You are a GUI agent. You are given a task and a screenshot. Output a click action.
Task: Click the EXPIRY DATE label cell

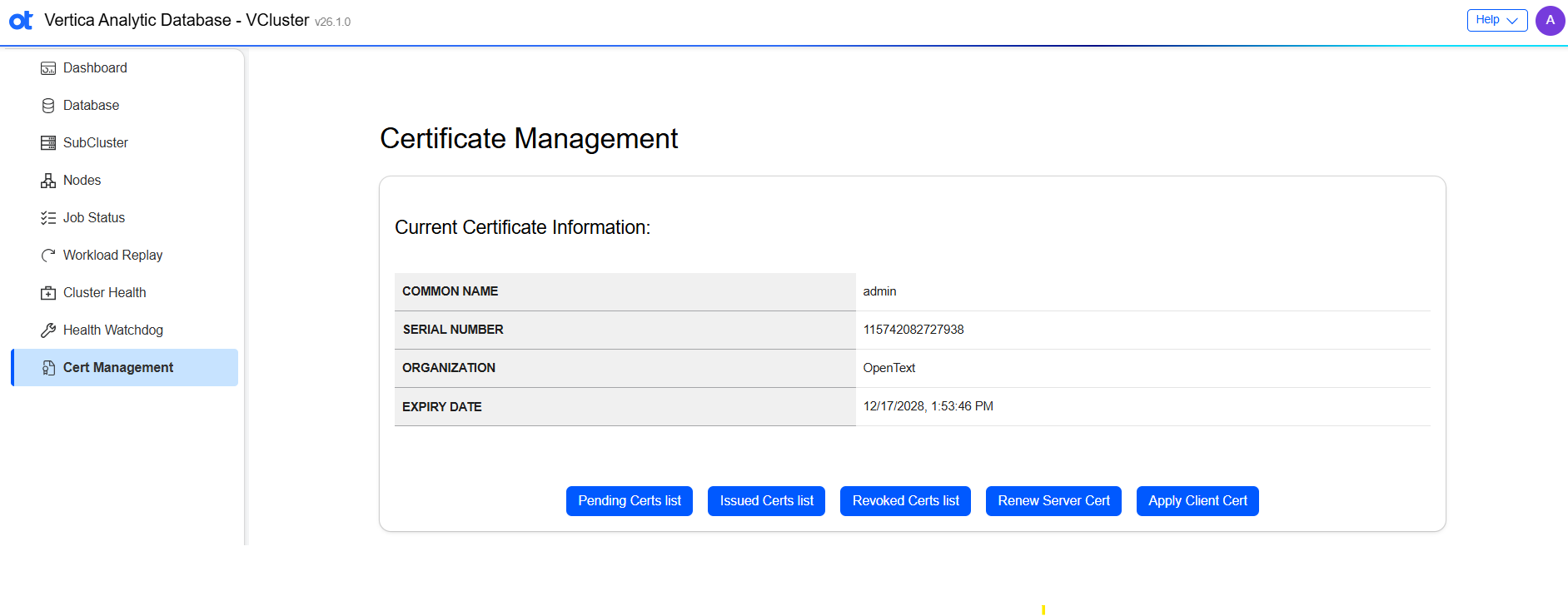pyautogui.click(x=625, y=407)
